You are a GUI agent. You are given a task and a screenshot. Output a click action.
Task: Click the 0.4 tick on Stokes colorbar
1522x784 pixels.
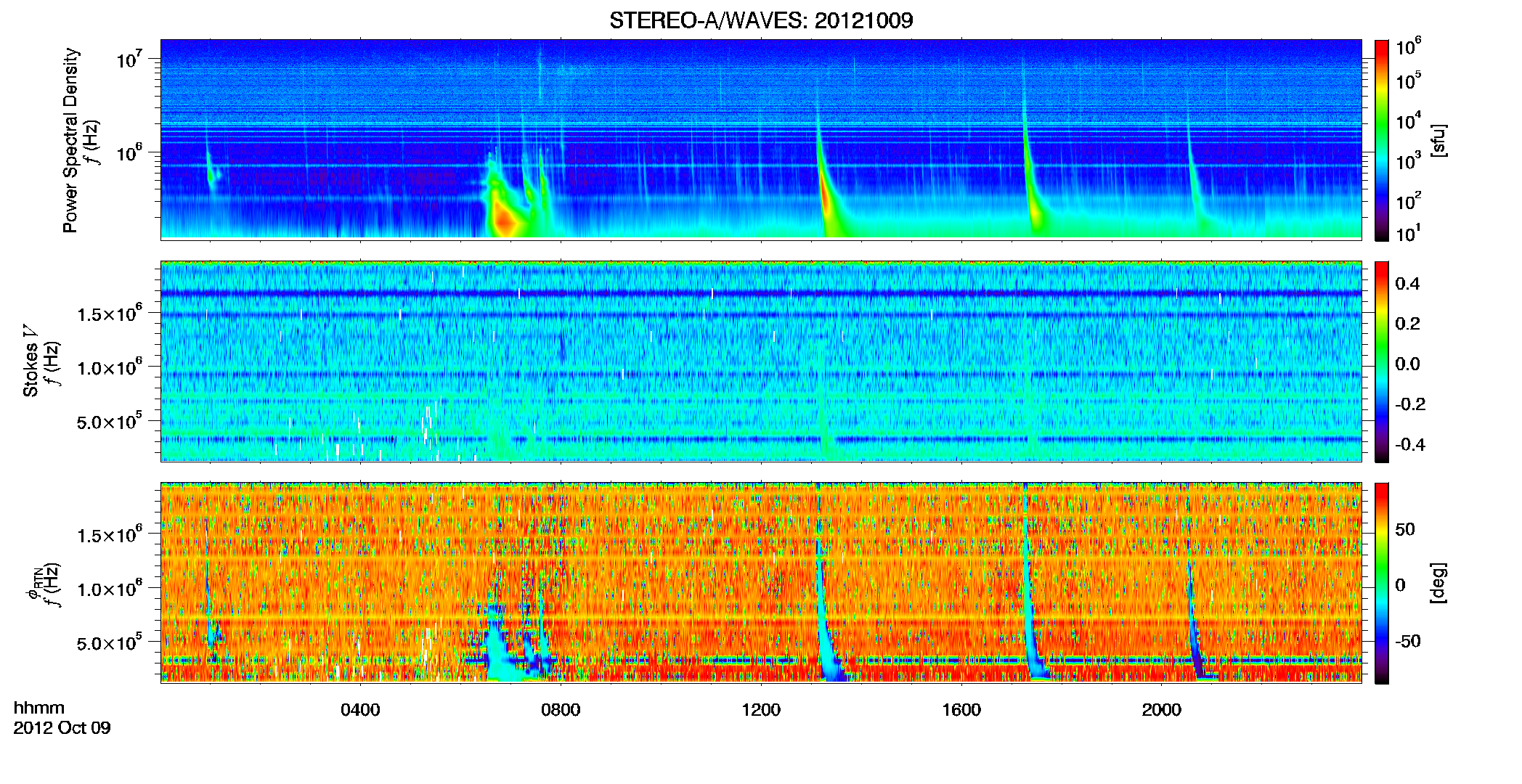[x=1407, y=284]
